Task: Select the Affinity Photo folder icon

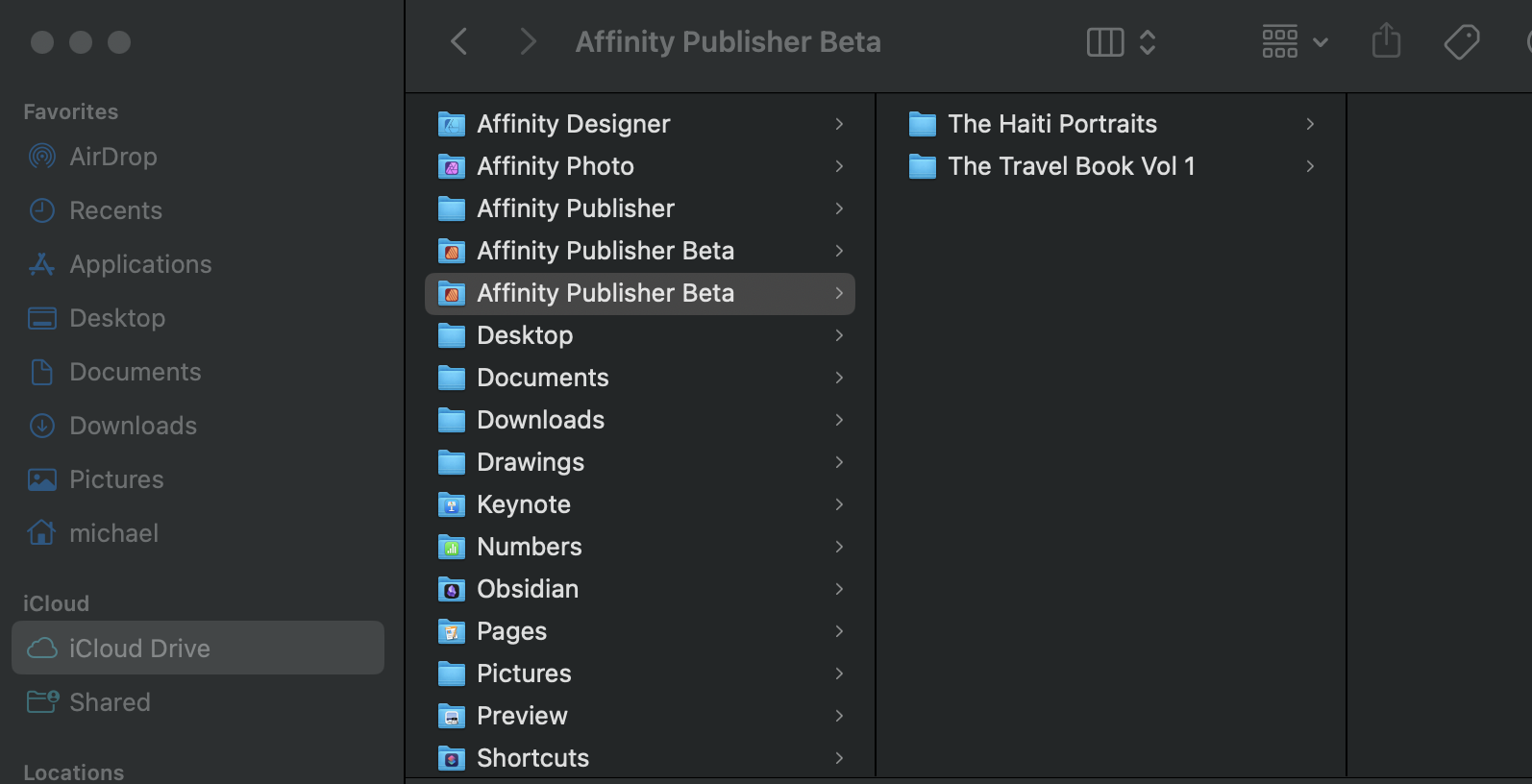Action: (x=452, y=166)
